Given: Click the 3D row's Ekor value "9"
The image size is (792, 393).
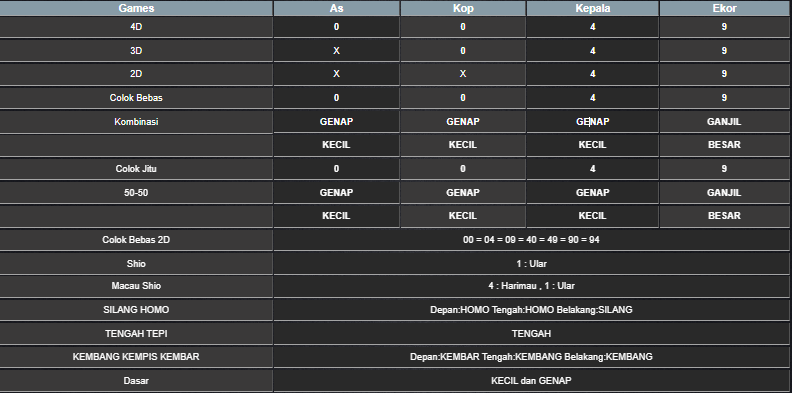Looking at the screenshot, I should pyautogui.click(x=724, y=51).
